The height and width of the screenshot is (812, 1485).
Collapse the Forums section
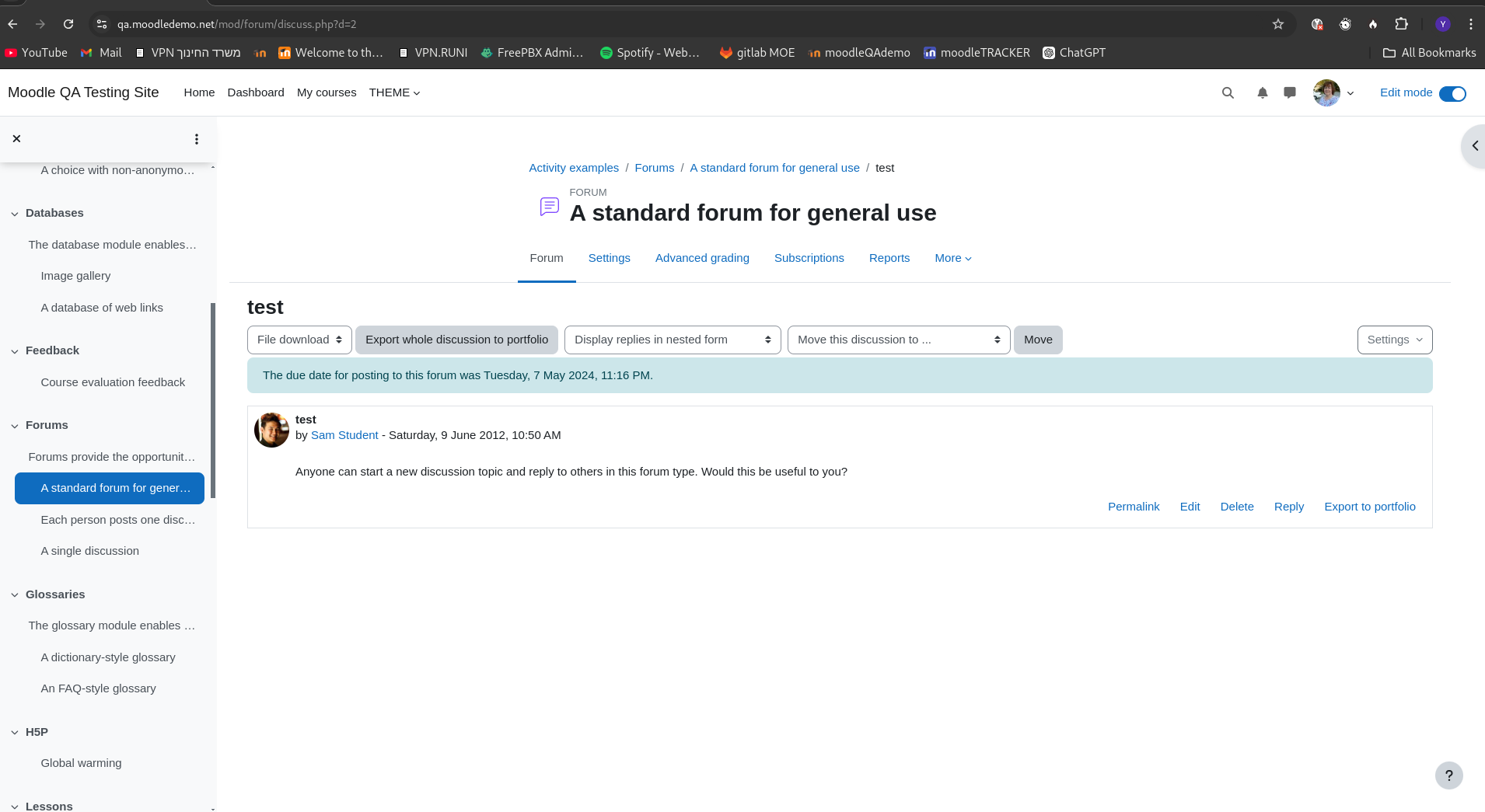pyautogui.click(x=15, y=426)
